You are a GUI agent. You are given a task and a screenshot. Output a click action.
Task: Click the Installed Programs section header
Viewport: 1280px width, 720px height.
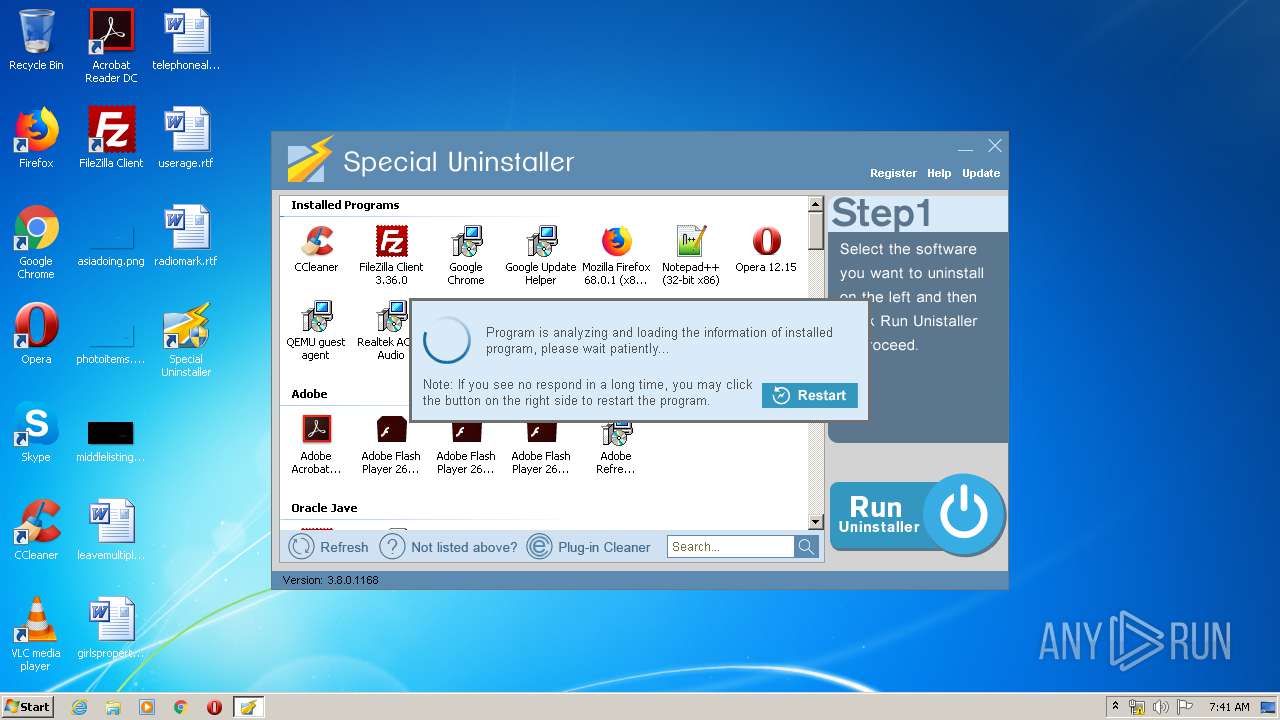click(x=345, y=205)
